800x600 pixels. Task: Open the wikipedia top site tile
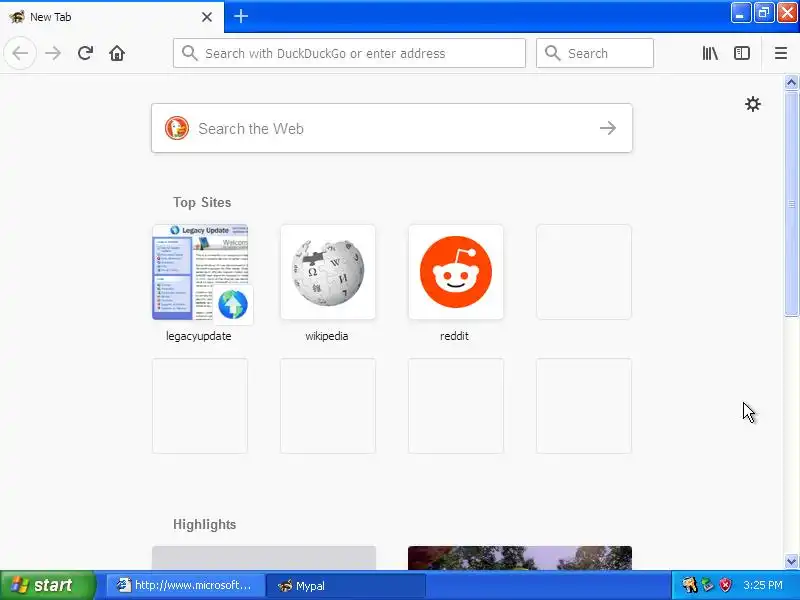[x=328, y=272]
